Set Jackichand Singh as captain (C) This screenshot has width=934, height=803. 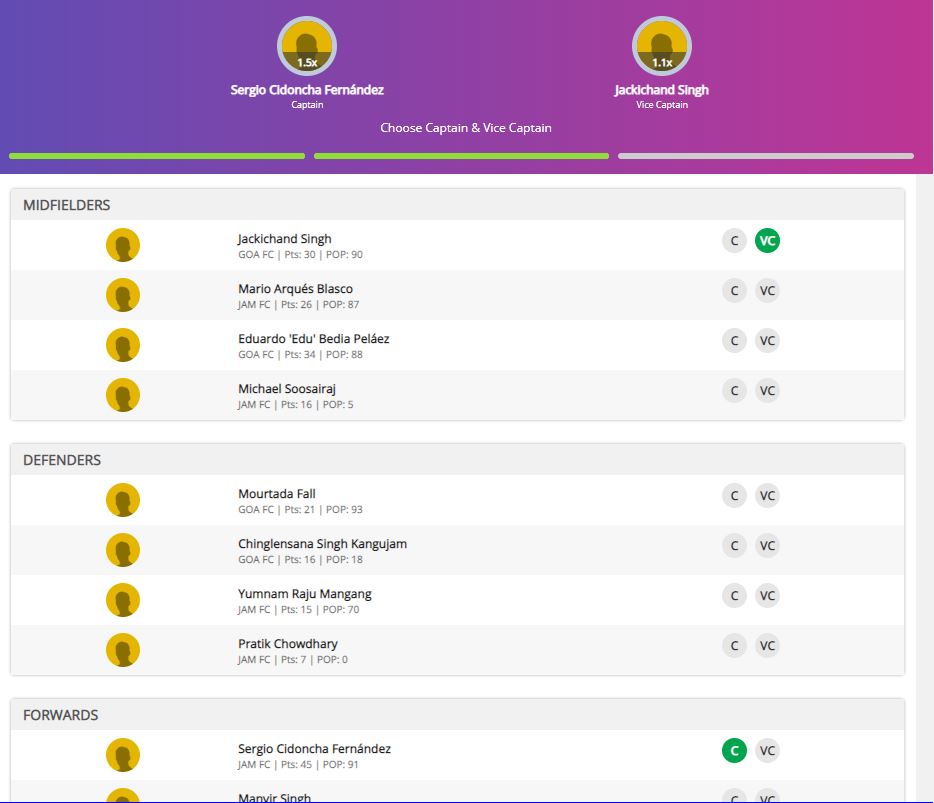coord(734,241)
